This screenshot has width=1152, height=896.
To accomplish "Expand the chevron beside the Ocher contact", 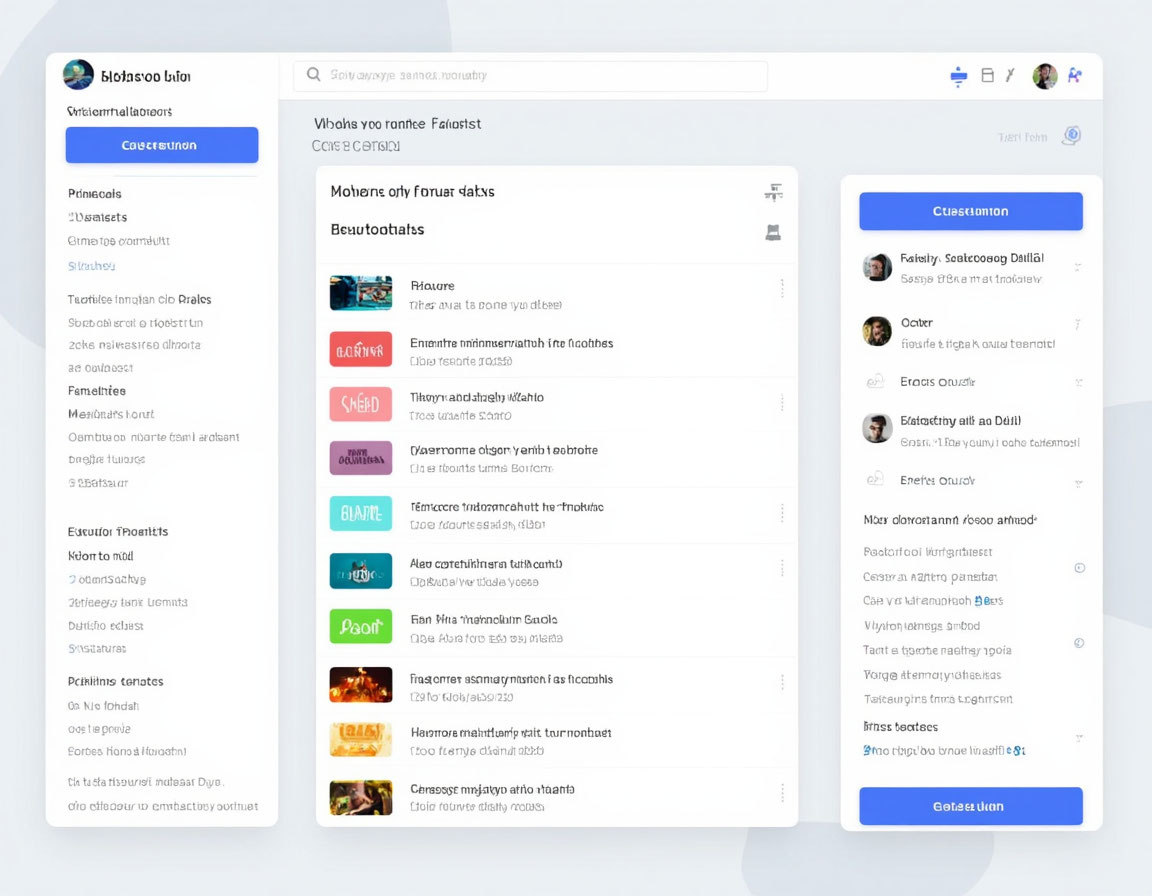I will [x=1077, y=324].
